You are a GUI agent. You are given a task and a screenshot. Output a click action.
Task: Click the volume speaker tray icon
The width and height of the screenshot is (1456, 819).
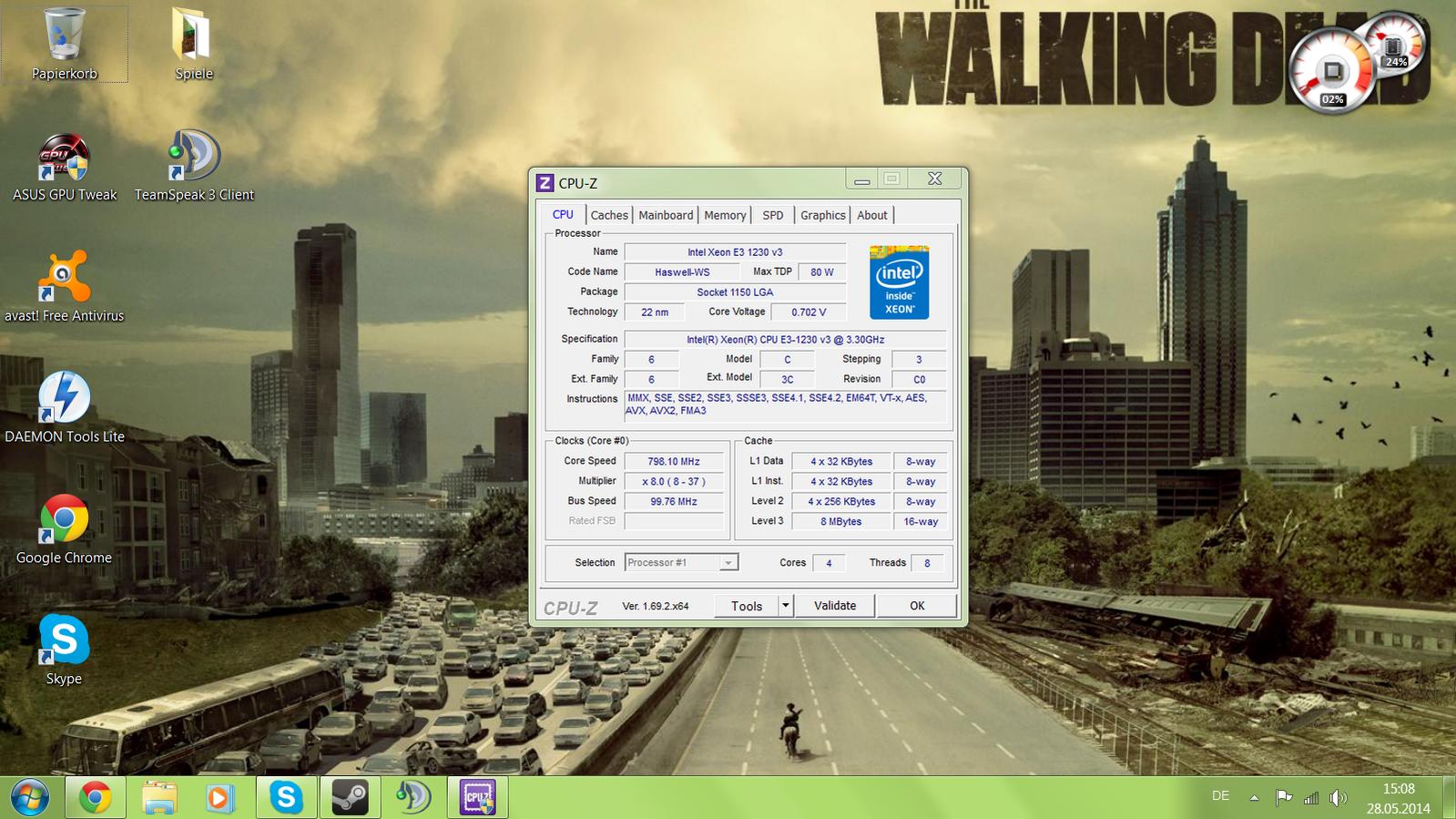1338,798
